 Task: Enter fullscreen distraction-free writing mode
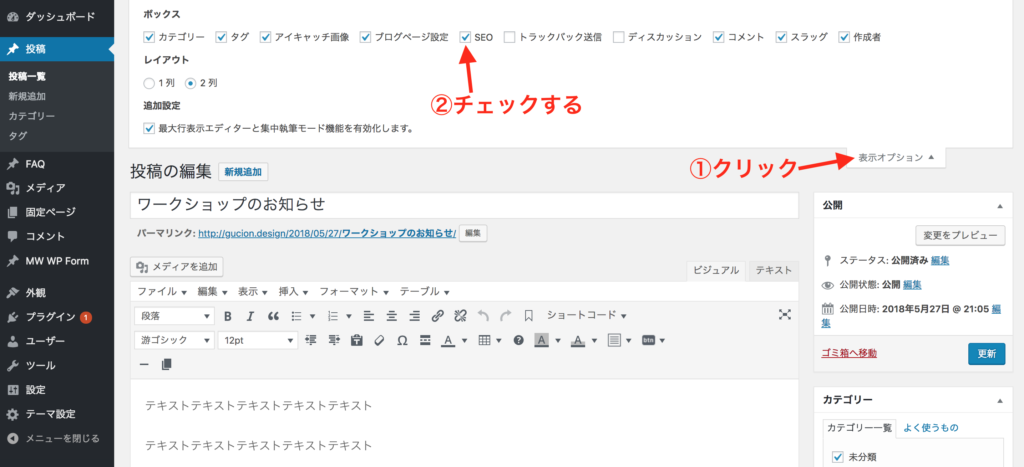coord(785,315)
